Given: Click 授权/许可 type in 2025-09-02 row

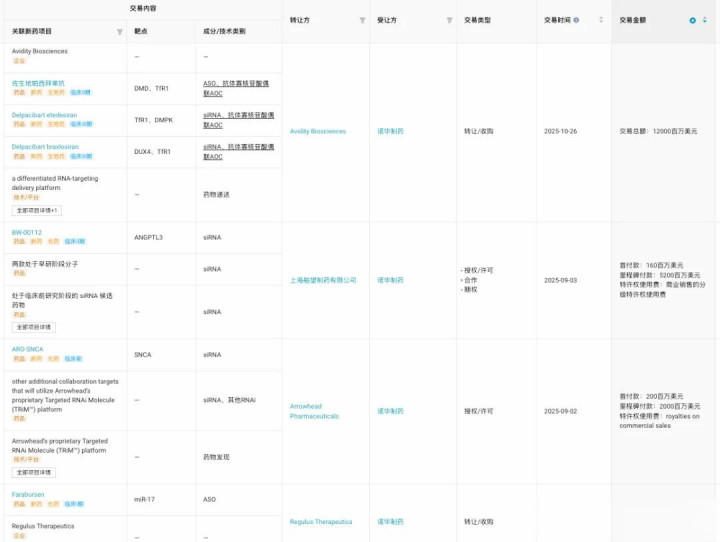Looking at the screenshot, I should [x=478, y=411].
